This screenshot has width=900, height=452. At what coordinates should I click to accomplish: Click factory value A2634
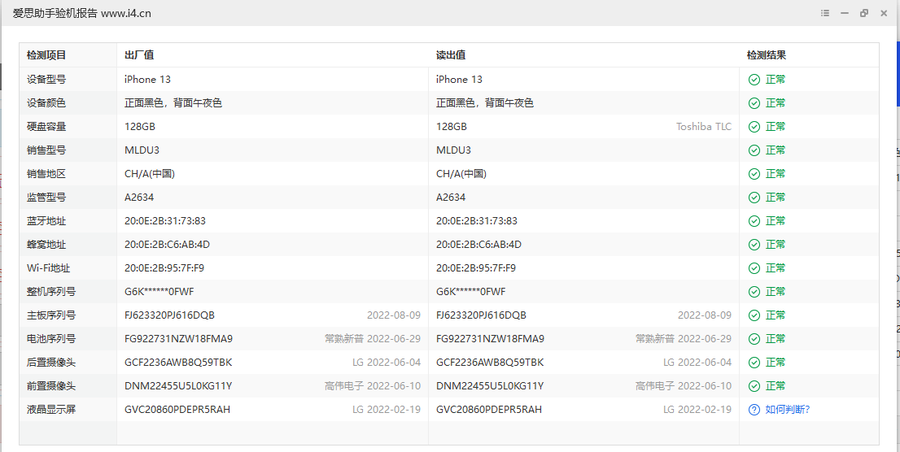tap(139, 197)
